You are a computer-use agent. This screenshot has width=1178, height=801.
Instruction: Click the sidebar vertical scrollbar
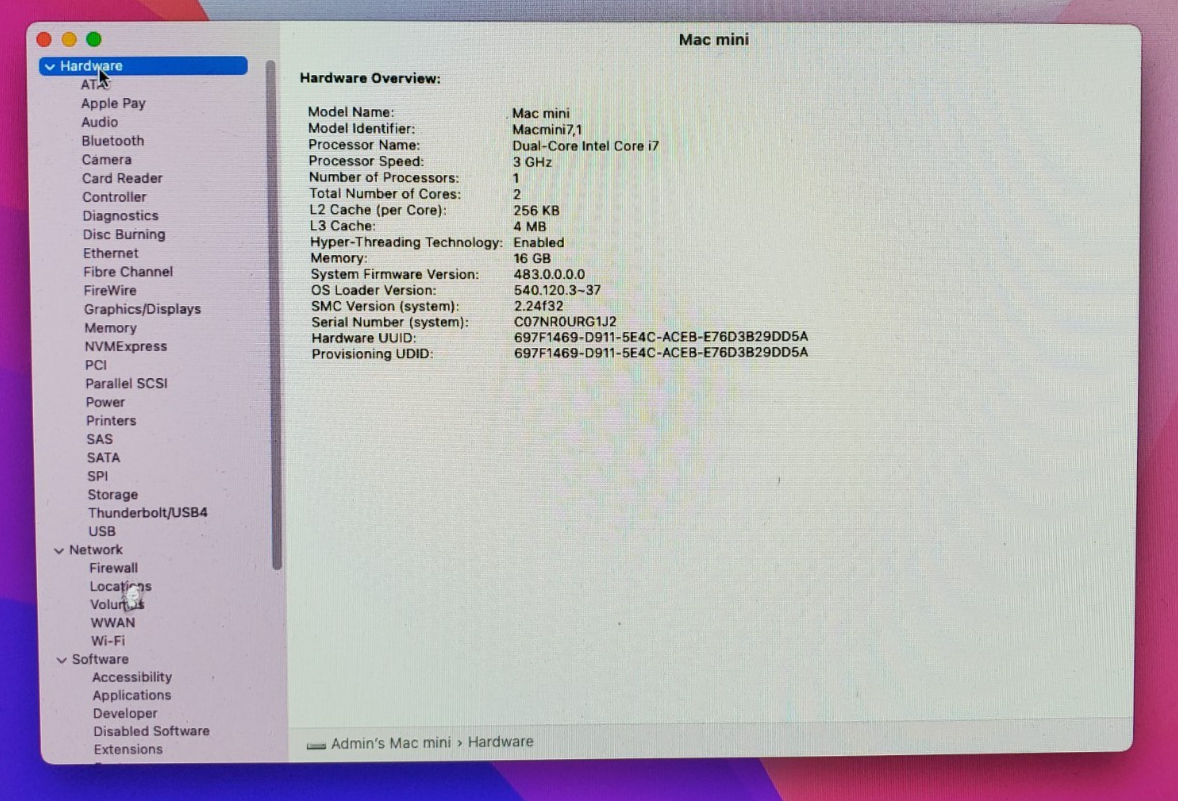click(275, 314)
